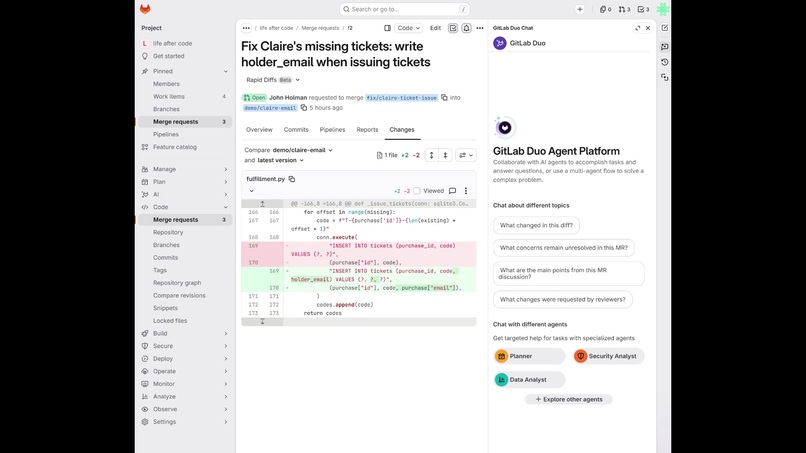This screenshot has width=806, height=453.
Task: Open the to-do list counter icon
Action: [644, 9]
